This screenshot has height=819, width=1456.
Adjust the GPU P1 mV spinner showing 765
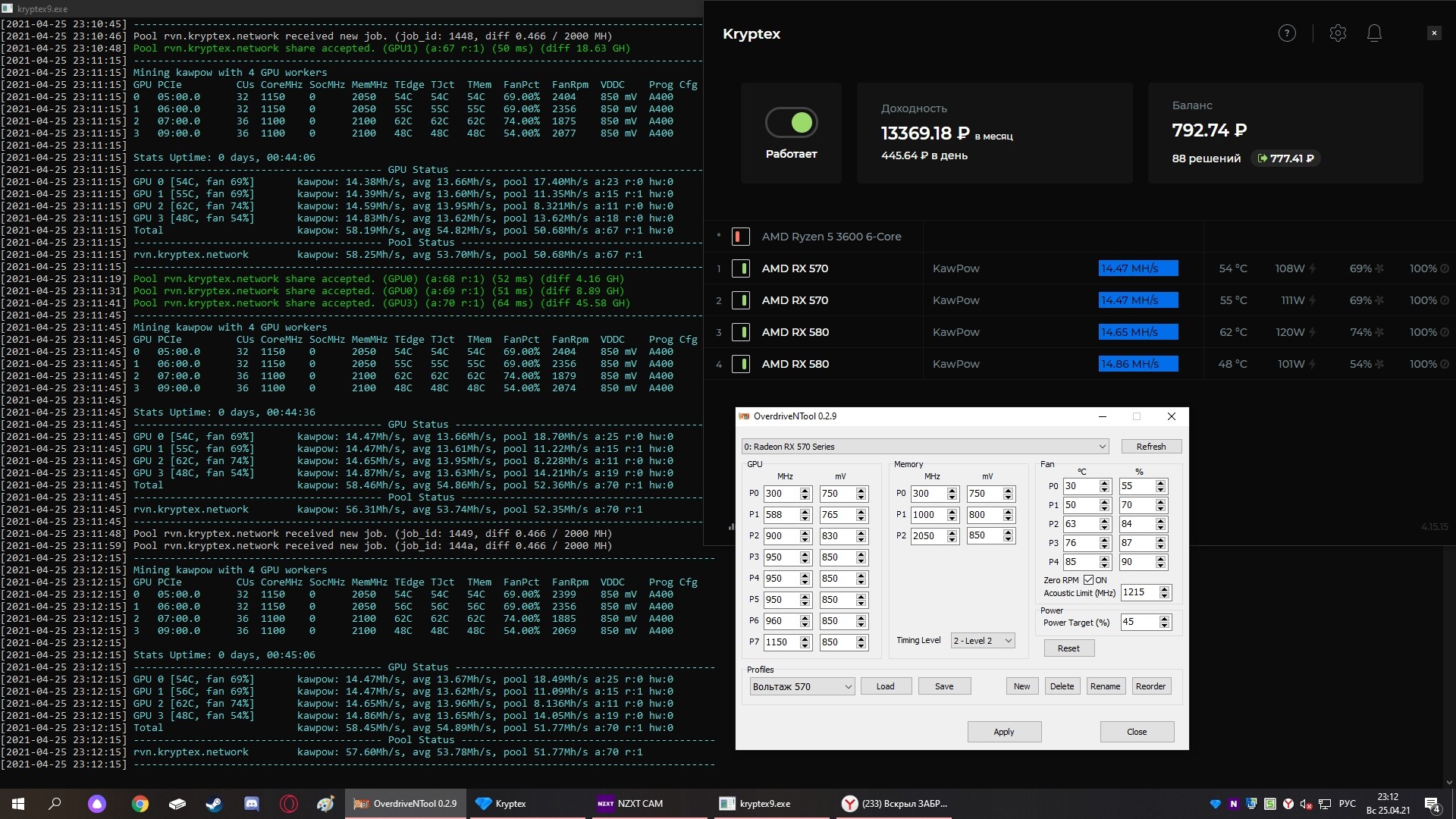[861, 515]
